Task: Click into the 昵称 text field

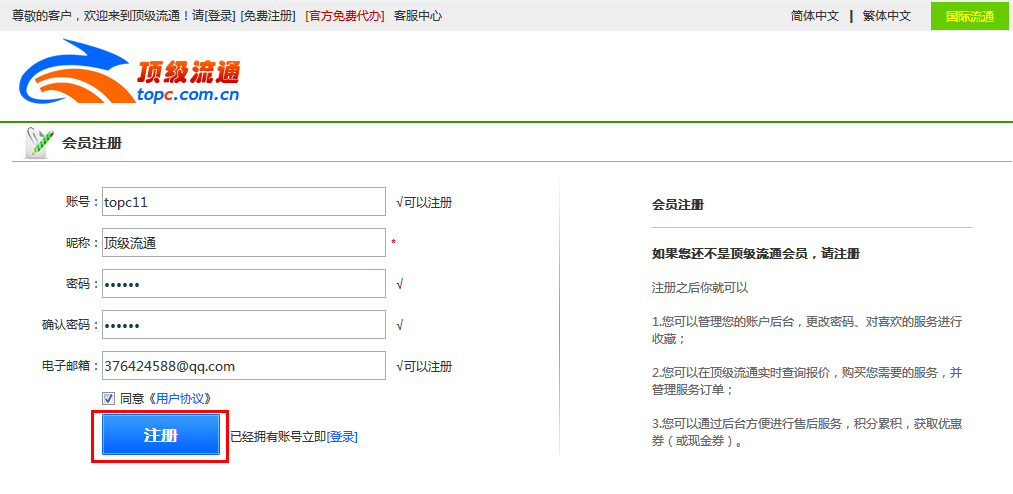Action: pos(243,243)
